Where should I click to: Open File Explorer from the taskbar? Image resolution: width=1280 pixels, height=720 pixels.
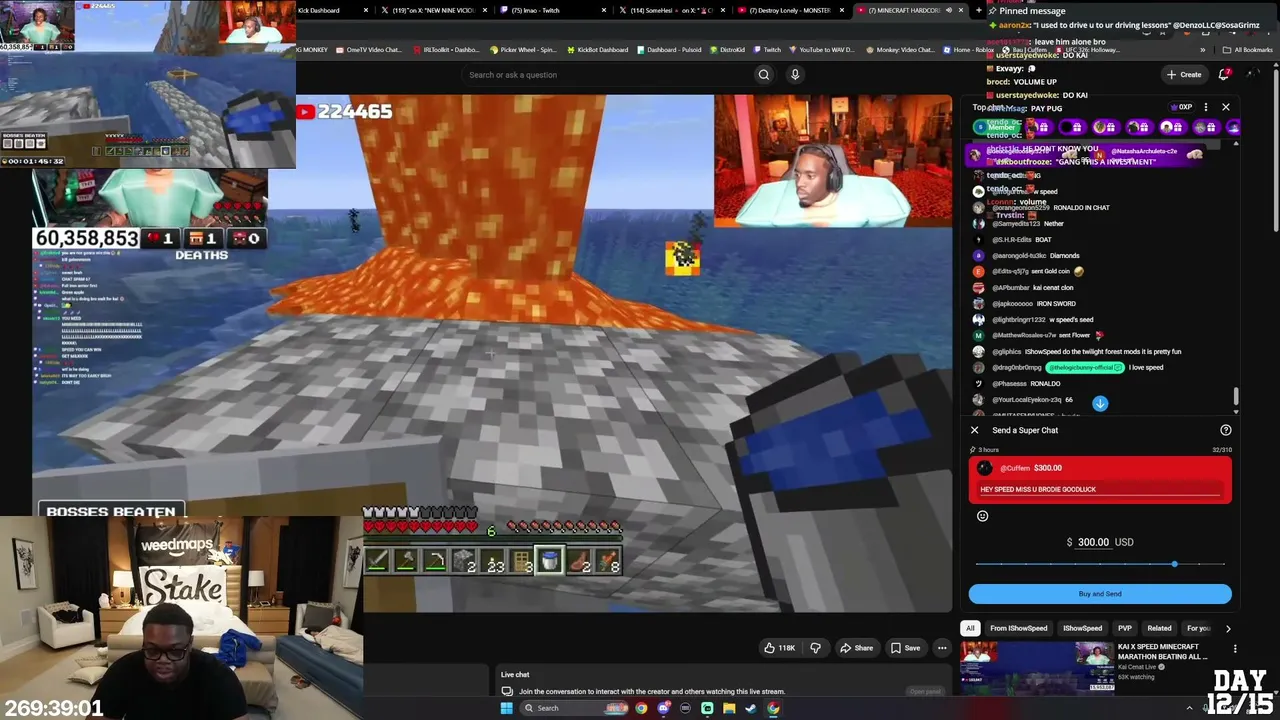tap(729, 708)
